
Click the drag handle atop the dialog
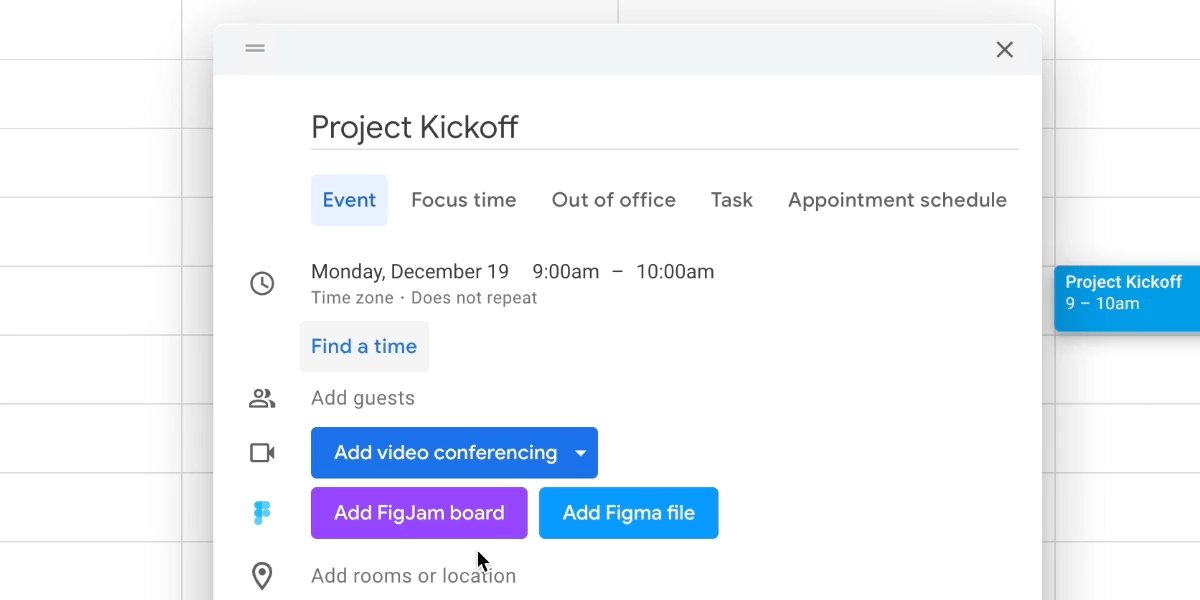(254, 48)
